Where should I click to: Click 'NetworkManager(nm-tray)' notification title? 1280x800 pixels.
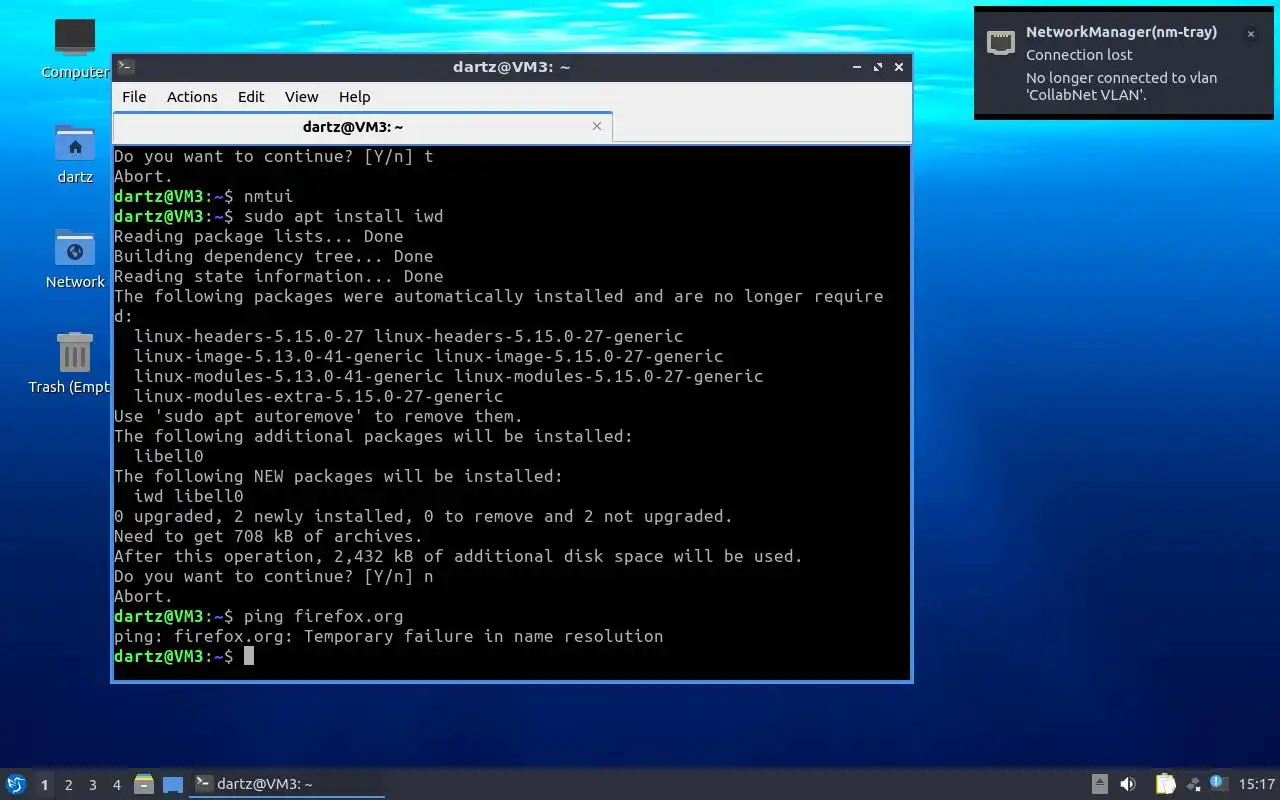[x=1121, y=32]
